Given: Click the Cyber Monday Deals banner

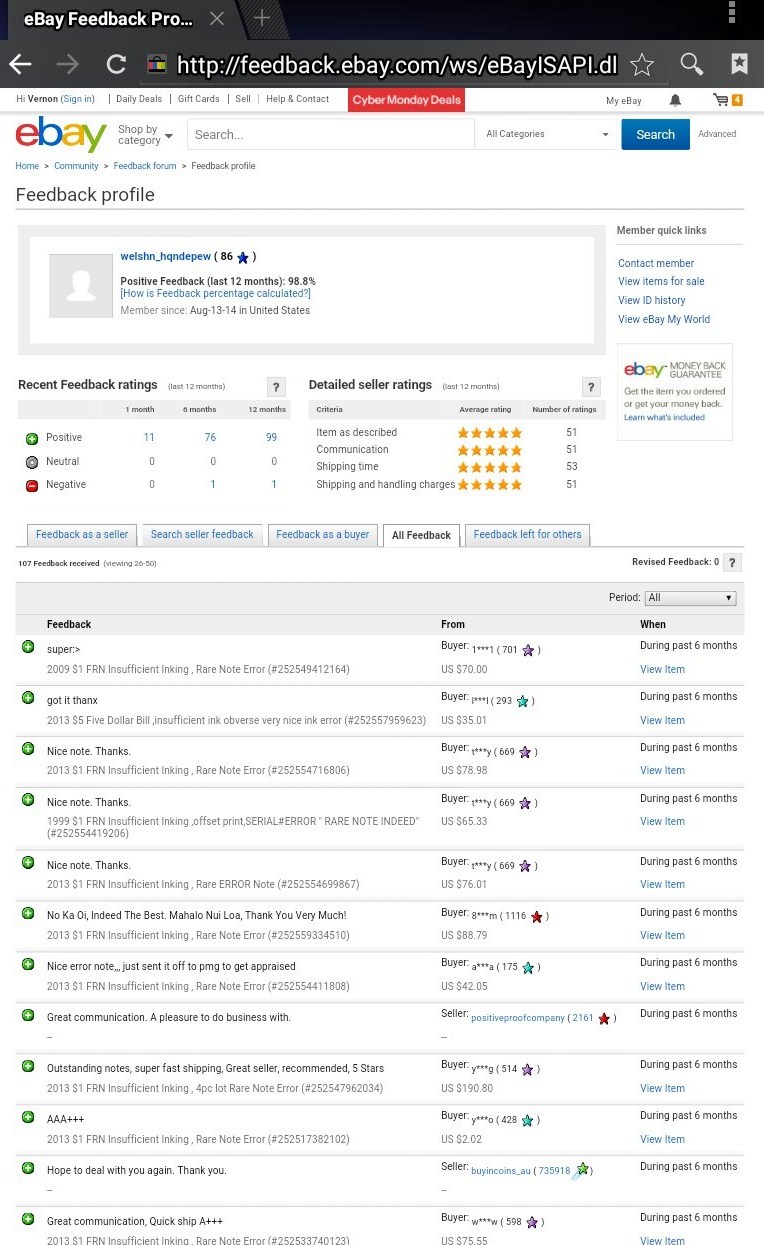Looking at the screenshot, I should tap(407, 100).
